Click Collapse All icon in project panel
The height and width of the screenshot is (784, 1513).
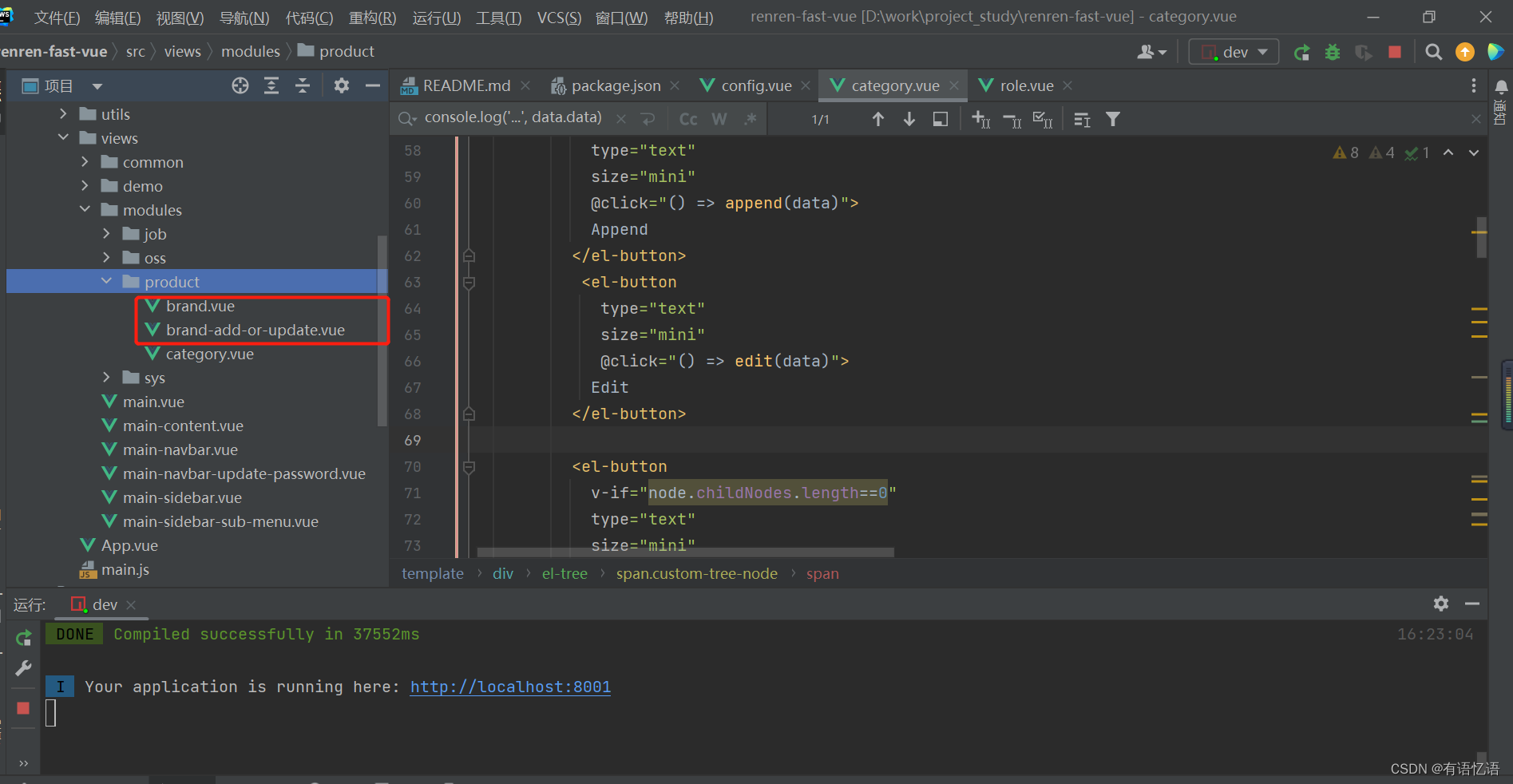(x=303, y=85)
